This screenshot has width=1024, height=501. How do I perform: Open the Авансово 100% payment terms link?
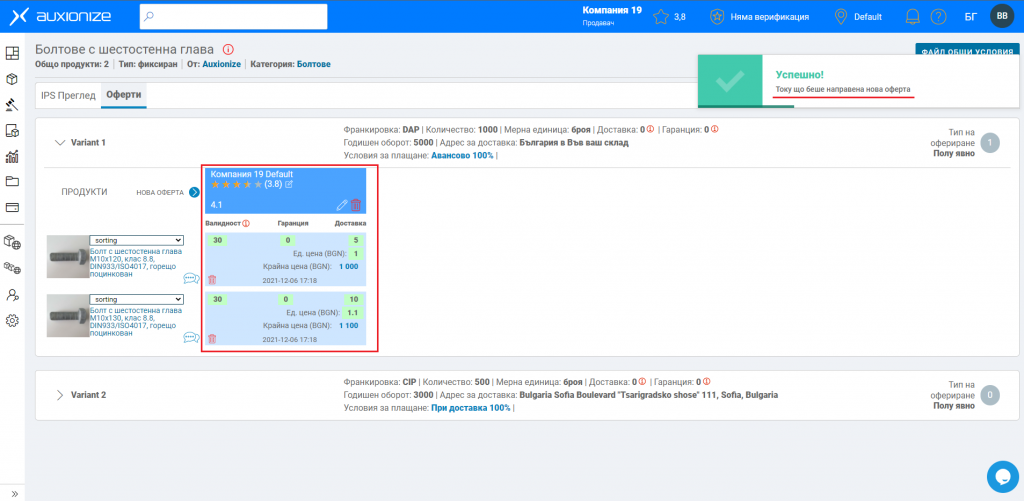pos(462,155)
